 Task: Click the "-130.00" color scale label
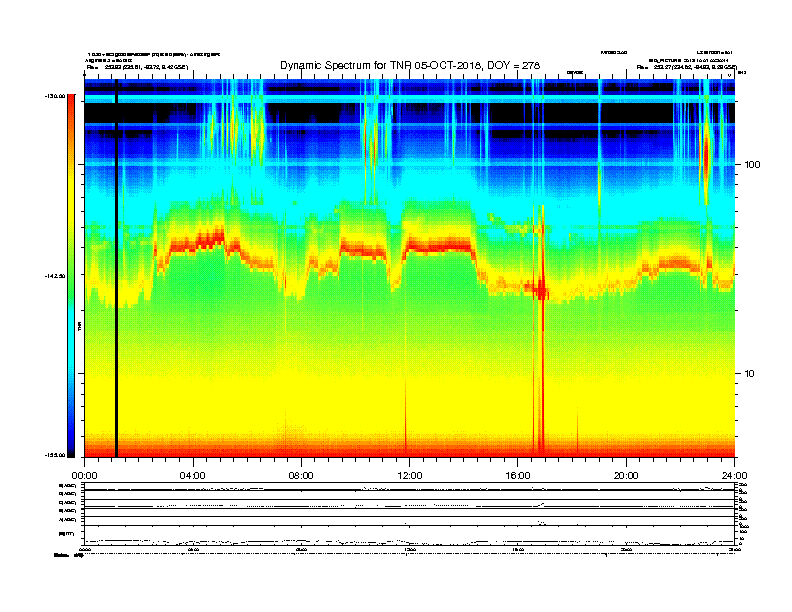[55, 96]
